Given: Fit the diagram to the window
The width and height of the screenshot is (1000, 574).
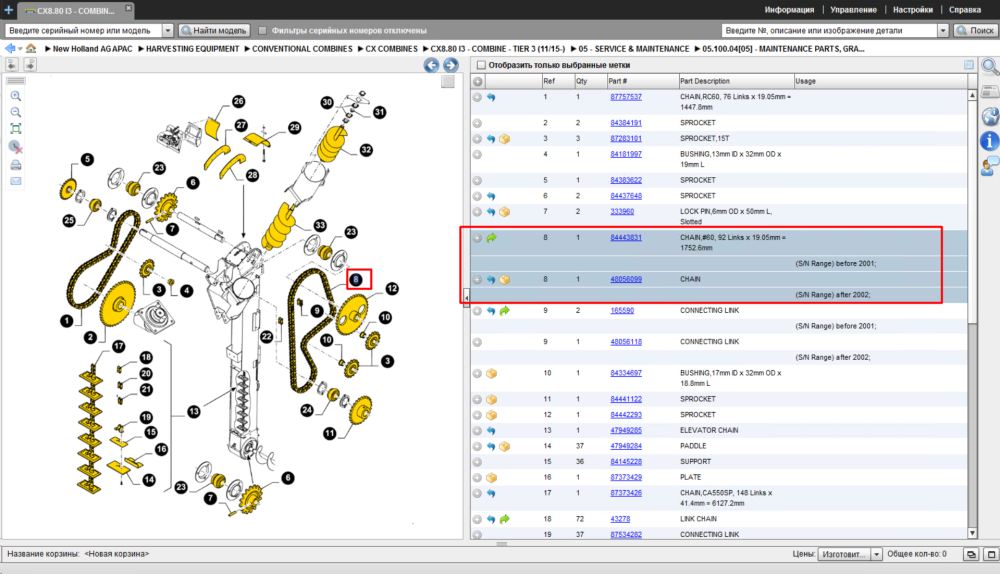Looking at the screenshot, I should [x=16, y=129].
